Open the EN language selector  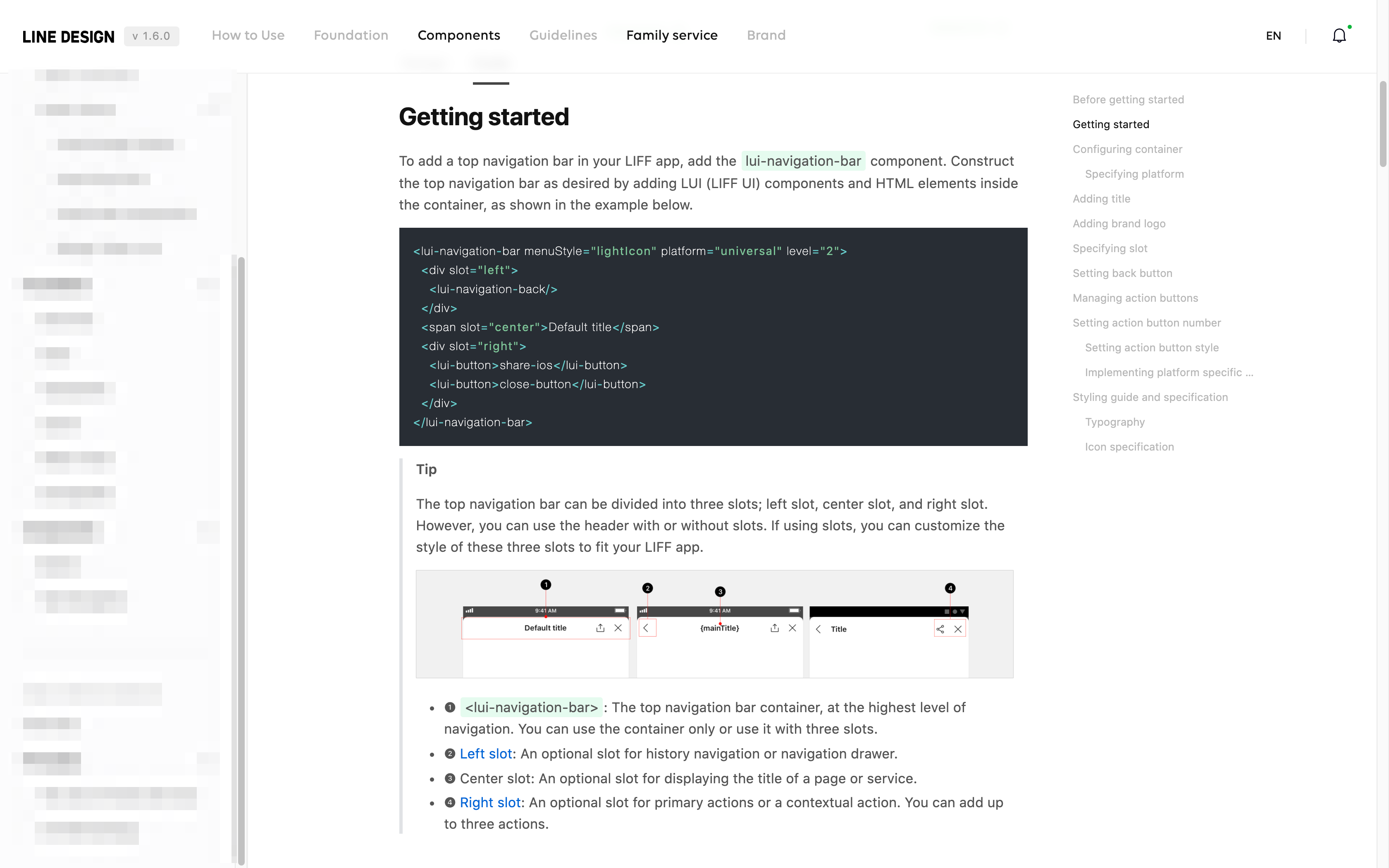(1273, 36)
